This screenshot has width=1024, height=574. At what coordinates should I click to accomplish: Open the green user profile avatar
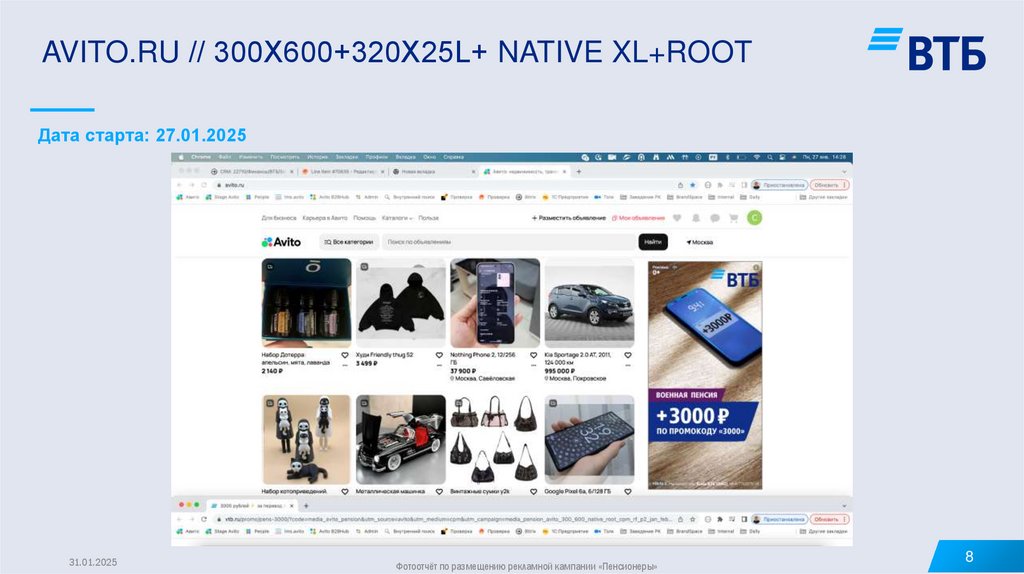tap(754, 218)
